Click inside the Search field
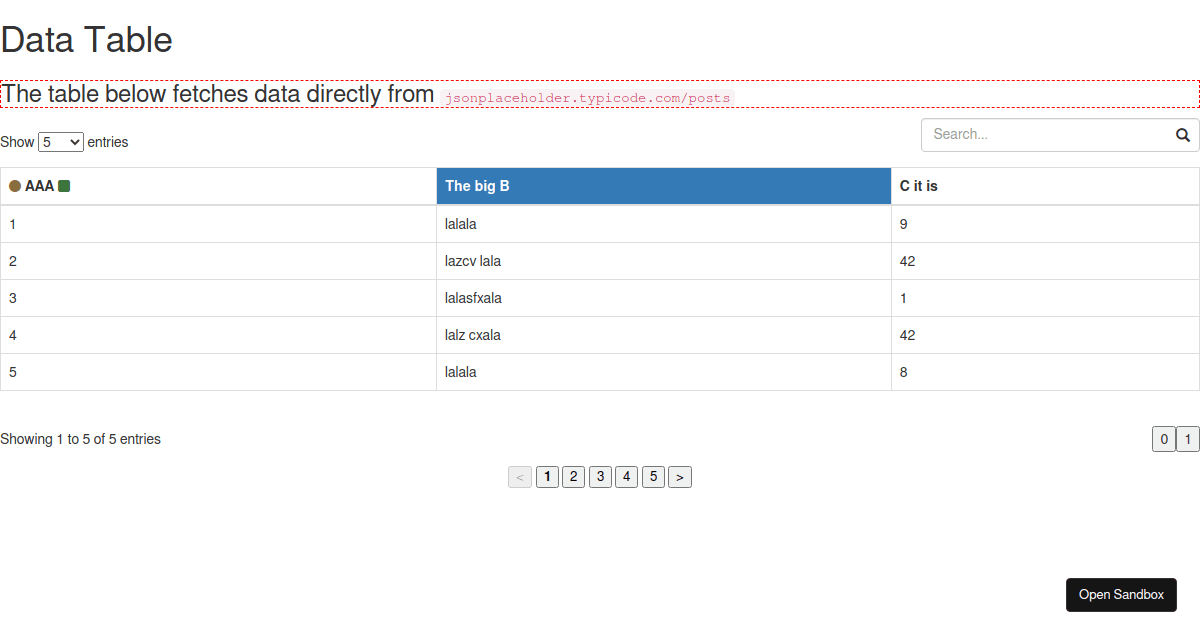The image size is (1200, 630). pos(1040,134)
